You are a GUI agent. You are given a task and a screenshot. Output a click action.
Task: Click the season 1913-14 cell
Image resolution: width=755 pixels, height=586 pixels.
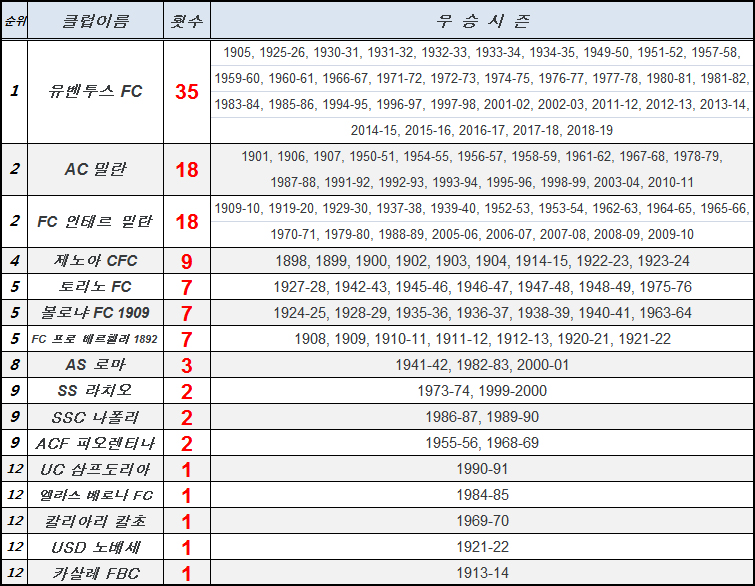click(482, 573)
